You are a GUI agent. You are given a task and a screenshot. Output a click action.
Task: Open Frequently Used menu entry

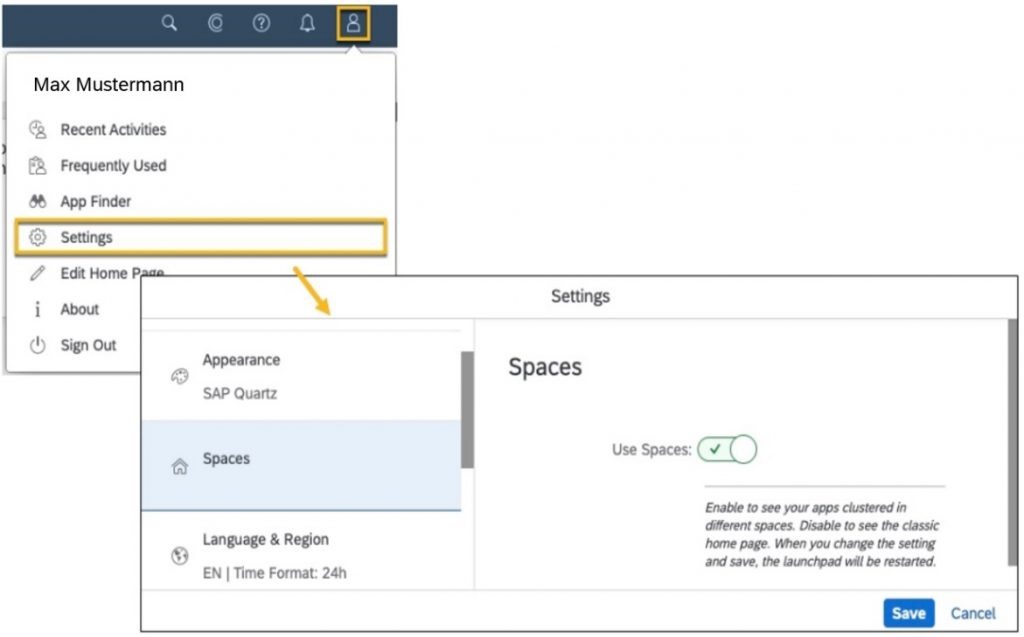pos(113,166)
